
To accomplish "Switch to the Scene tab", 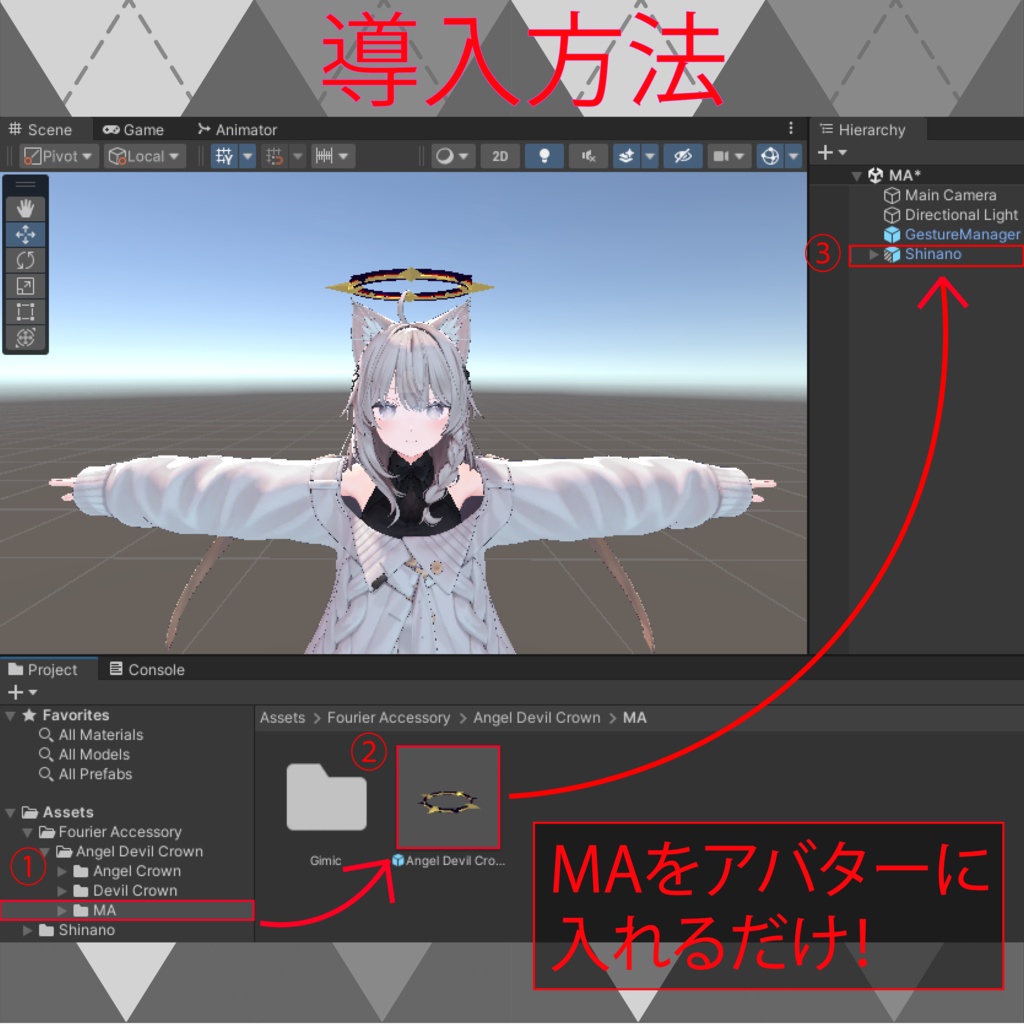I will [x=40, y=129].
